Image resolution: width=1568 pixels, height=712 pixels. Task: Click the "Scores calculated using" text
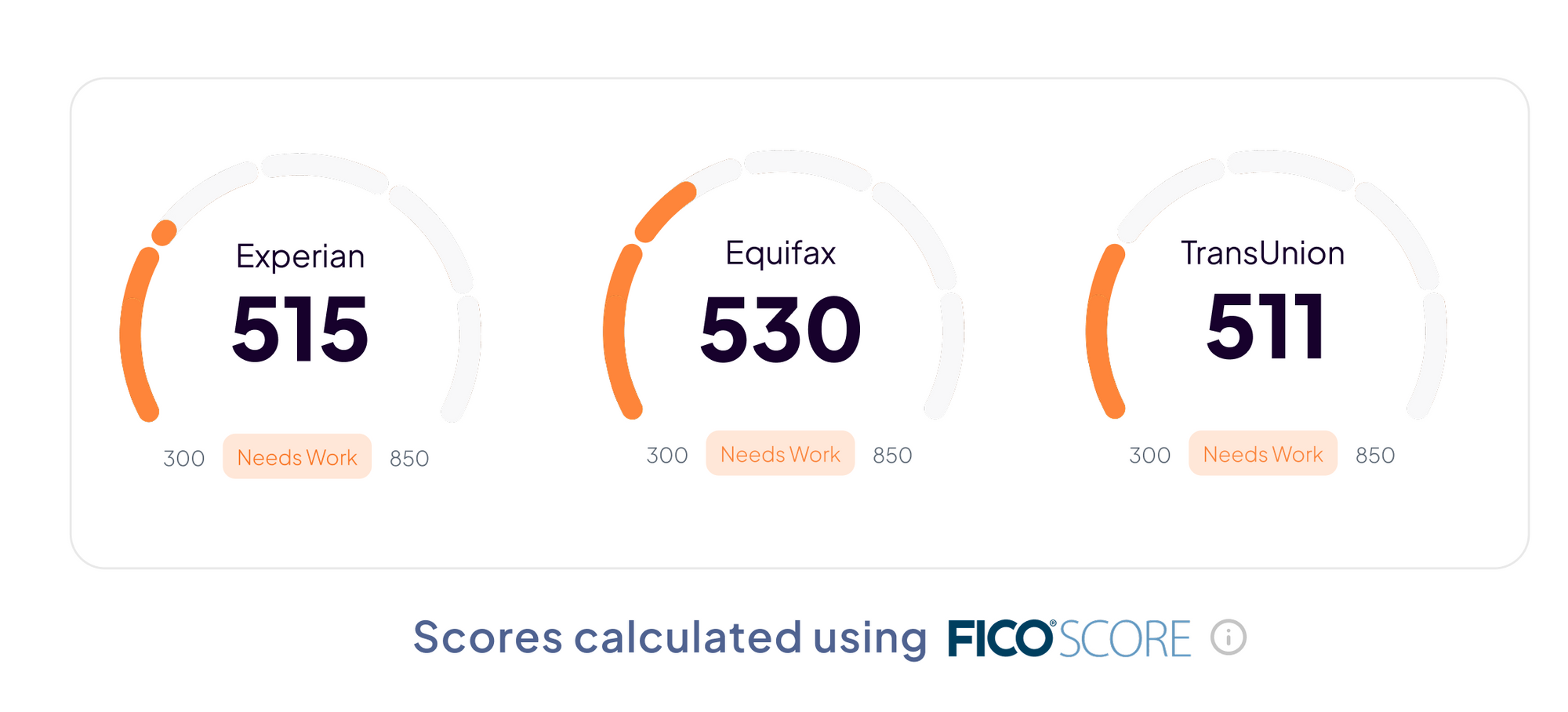tap(670, 637)
